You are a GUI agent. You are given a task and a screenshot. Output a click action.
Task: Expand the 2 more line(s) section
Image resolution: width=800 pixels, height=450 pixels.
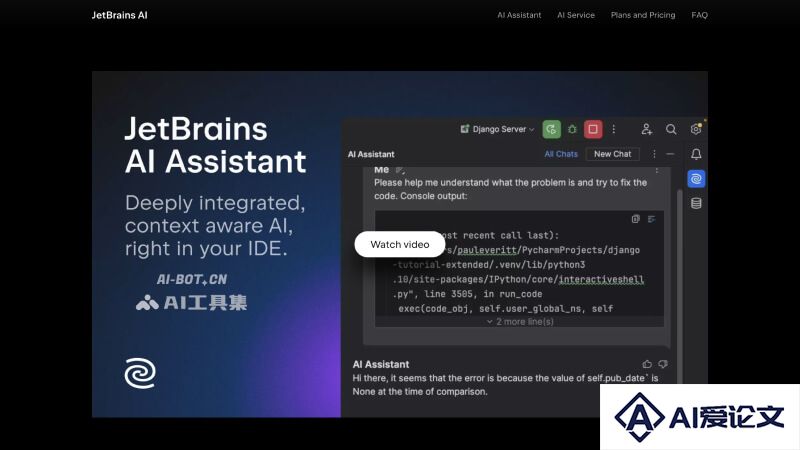pyautogui.click(x=519, y=321)
